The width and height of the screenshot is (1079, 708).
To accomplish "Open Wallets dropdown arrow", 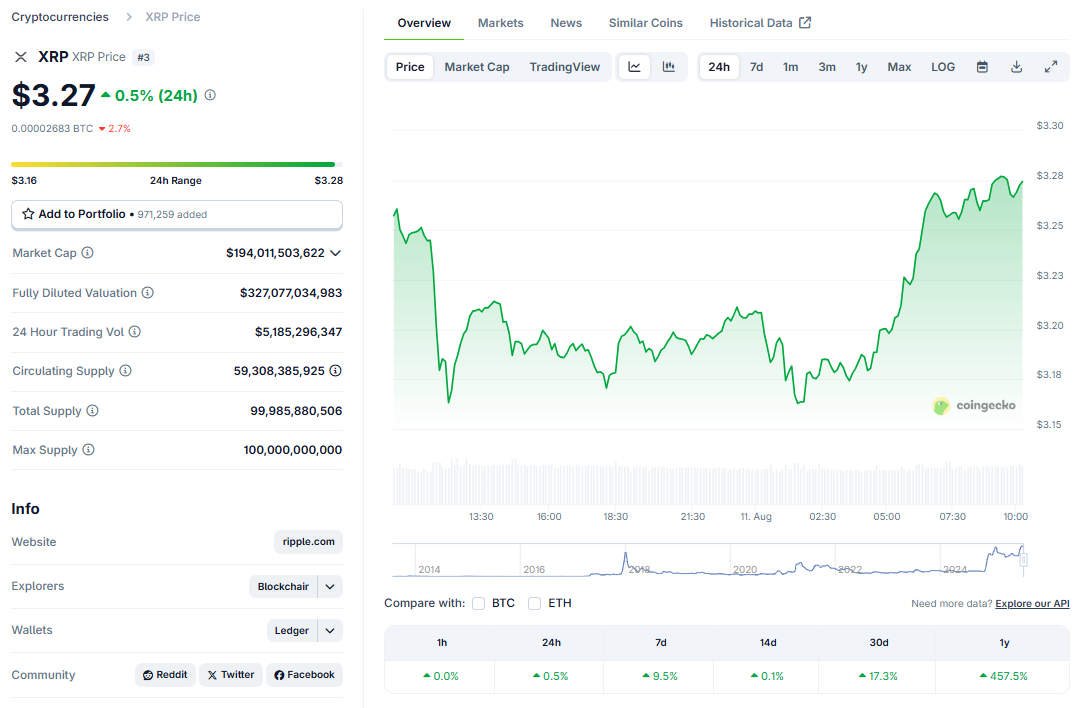I will (330, 631).
